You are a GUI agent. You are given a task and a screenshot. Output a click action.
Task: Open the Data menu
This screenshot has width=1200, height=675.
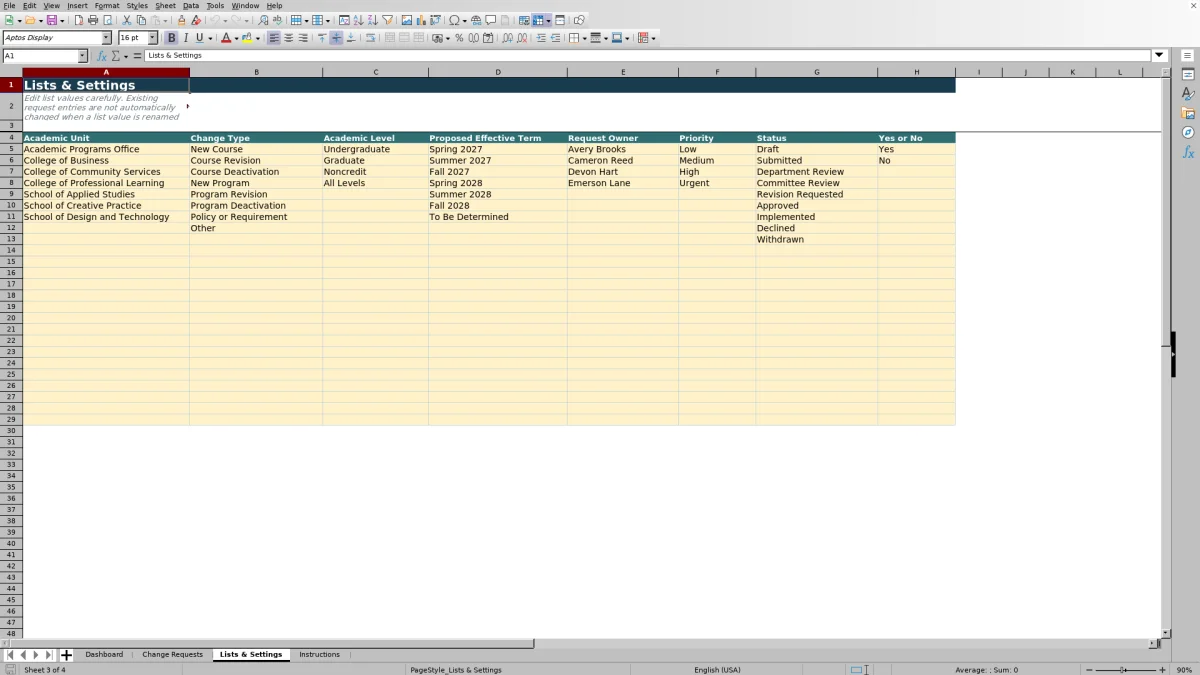click(x=190, y=6)
